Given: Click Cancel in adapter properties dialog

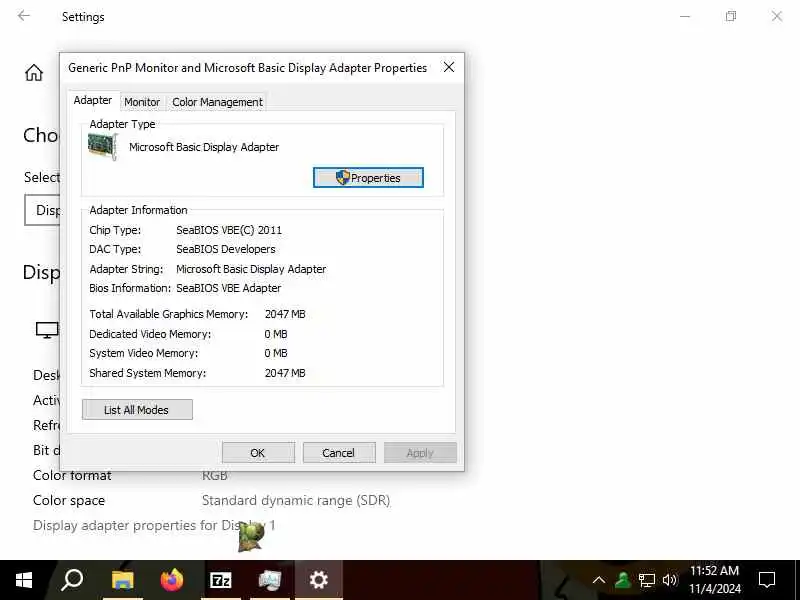Looking at the screenshot, I should pos(339,453).
